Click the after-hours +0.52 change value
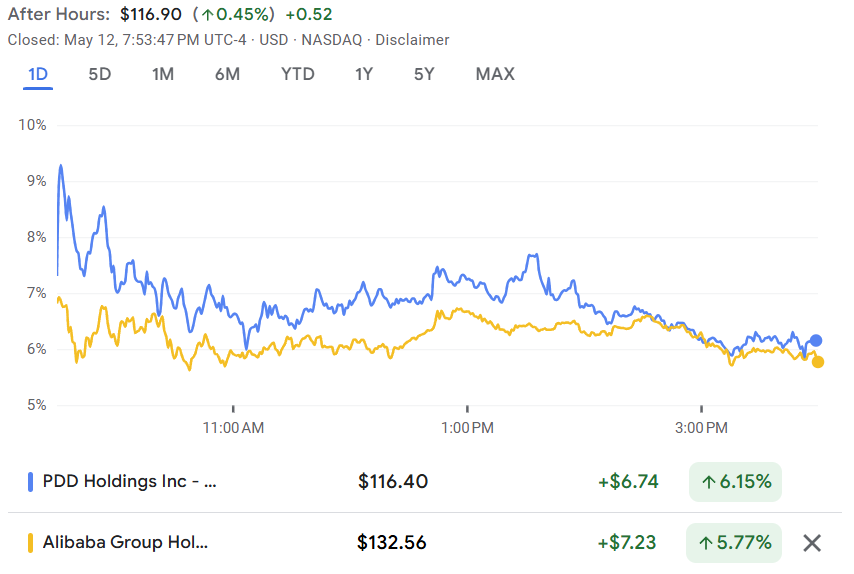The height and width of the screenshot is (574, 854). (x=309, y=14)
